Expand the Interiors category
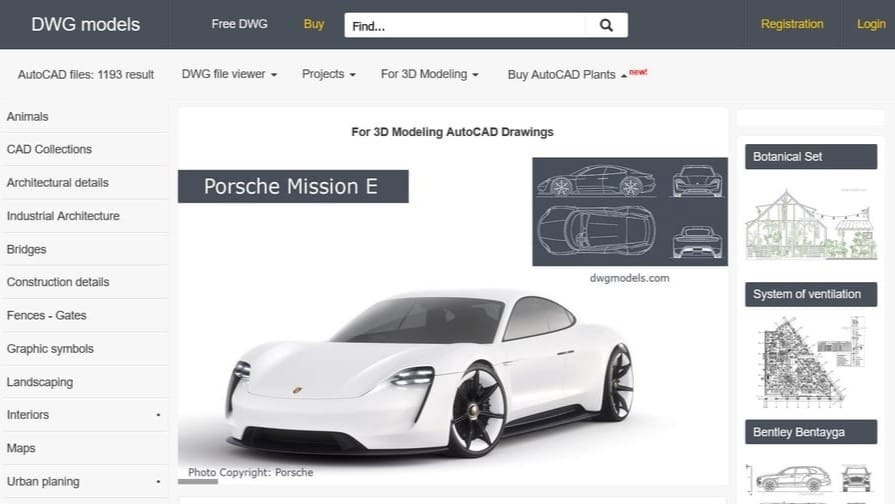 tap(84, 415)
